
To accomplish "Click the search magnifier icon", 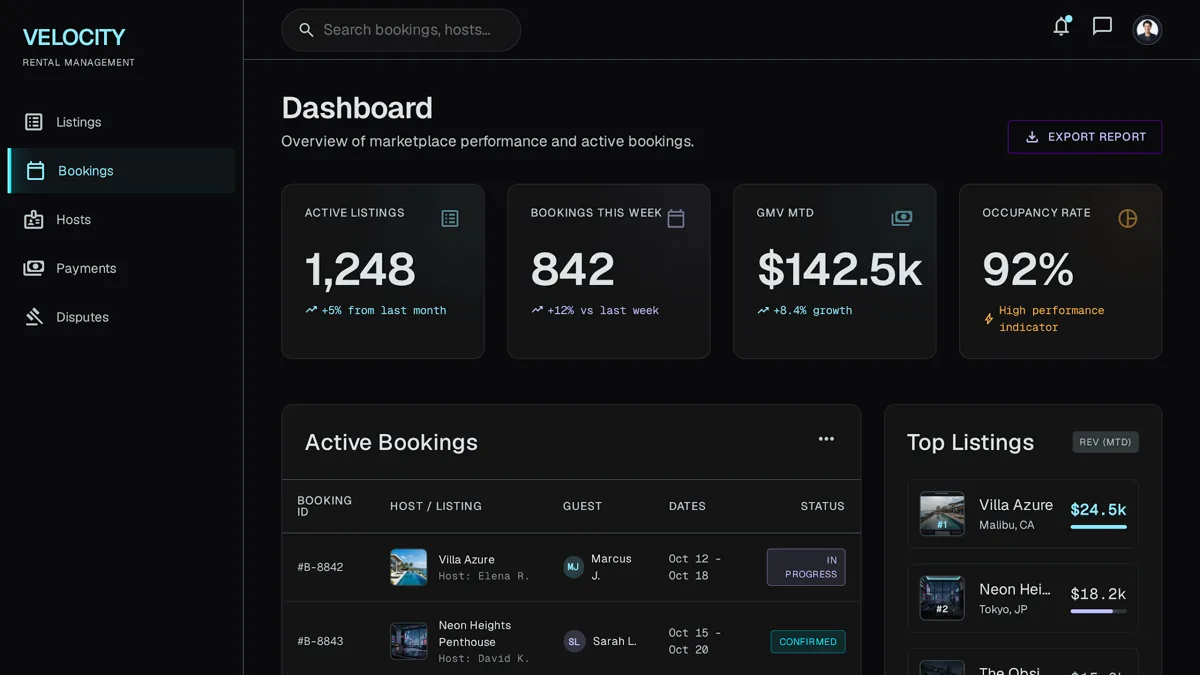I will (306, 30).
